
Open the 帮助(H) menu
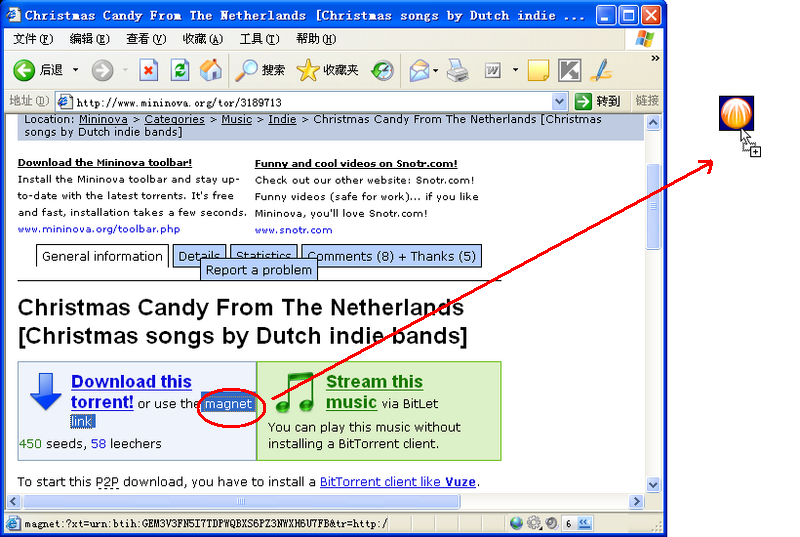pos(316,39)
